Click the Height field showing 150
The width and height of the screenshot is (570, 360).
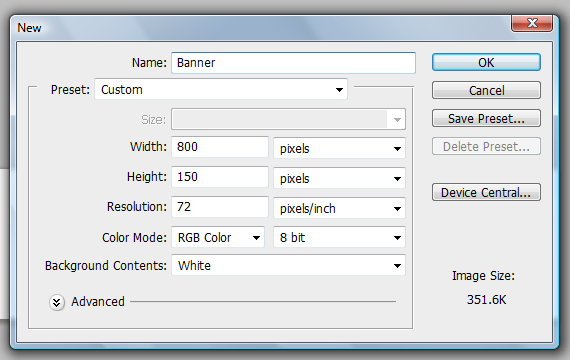click(x=220, y=177)
